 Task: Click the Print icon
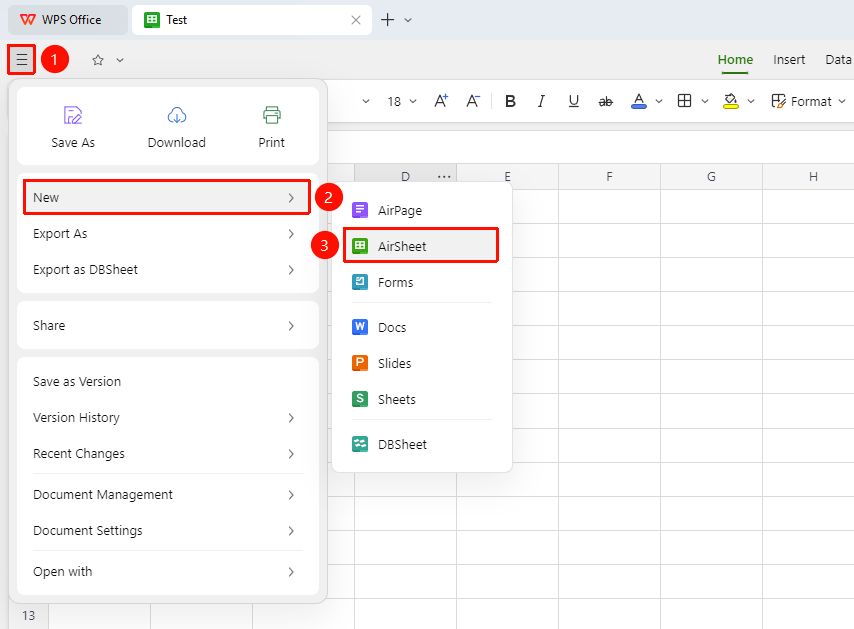pos(271,115)
